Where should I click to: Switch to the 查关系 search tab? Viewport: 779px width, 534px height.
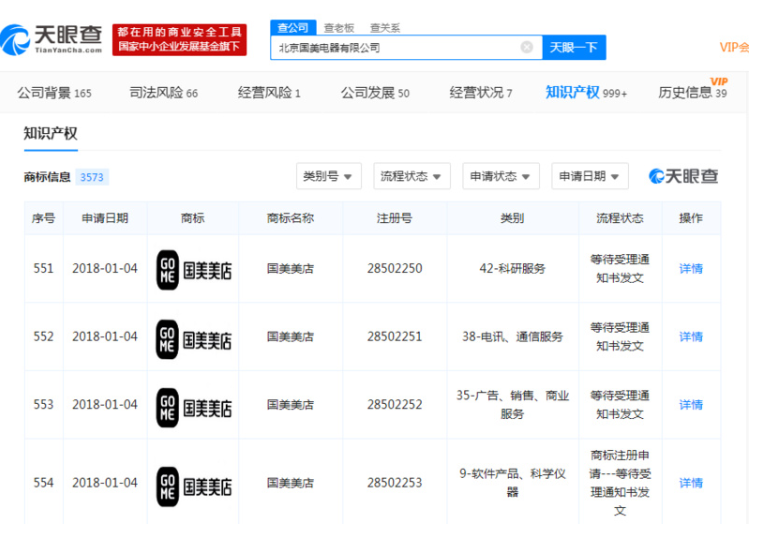pos(385,28)
